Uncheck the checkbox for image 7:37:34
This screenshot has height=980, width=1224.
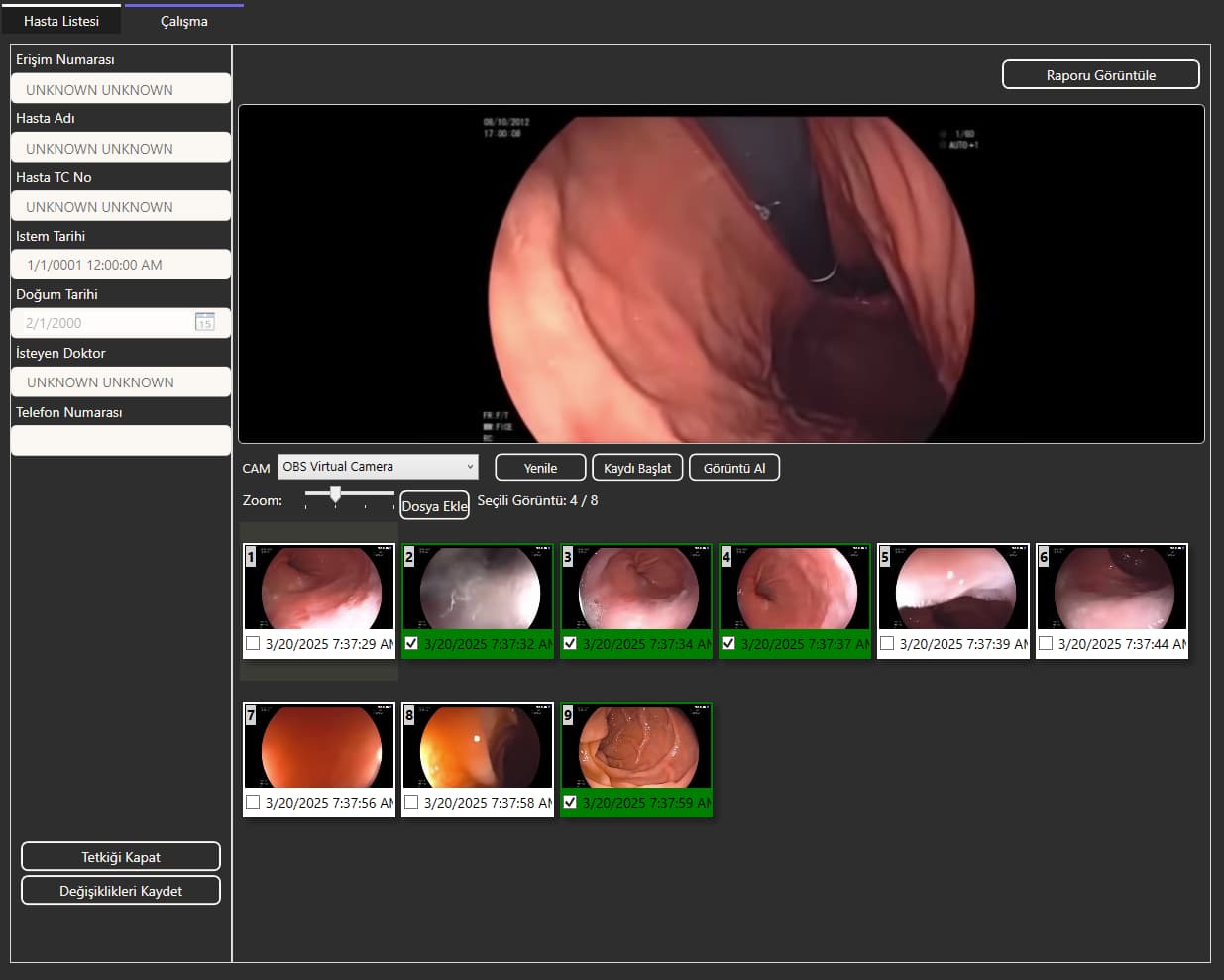coord(570,644)
